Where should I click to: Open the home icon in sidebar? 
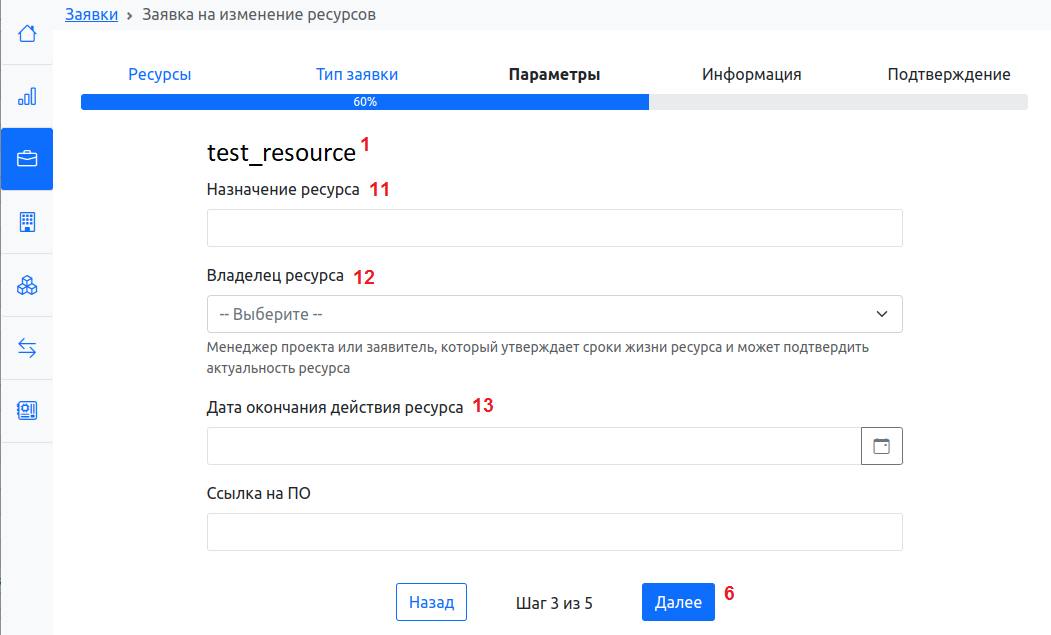click(27, 34)
